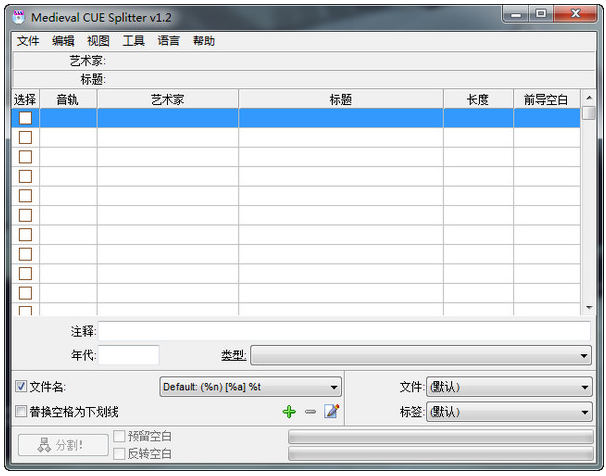This screenshot has height=476, width=606.
Task: Check the selection box in the fourth track row
Action: (26, 176)
